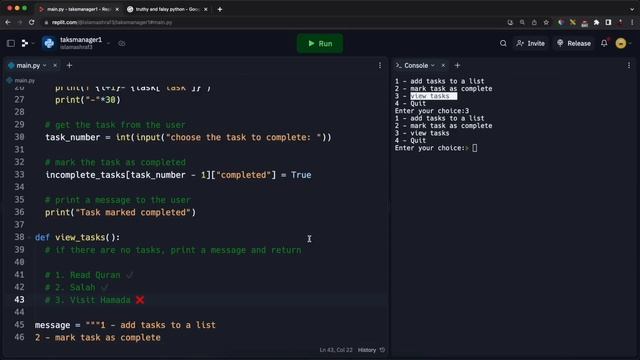640x360 pixels.
Task: Click the Ln 43, Col 22 status indicator
Action: (x=336, y=350)
